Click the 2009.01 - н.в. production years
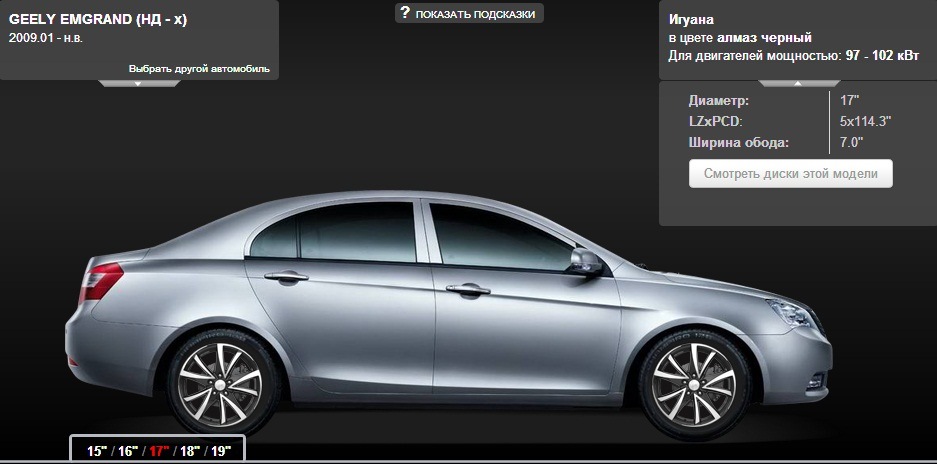The image size is (937, 464). tap(46, 38)
